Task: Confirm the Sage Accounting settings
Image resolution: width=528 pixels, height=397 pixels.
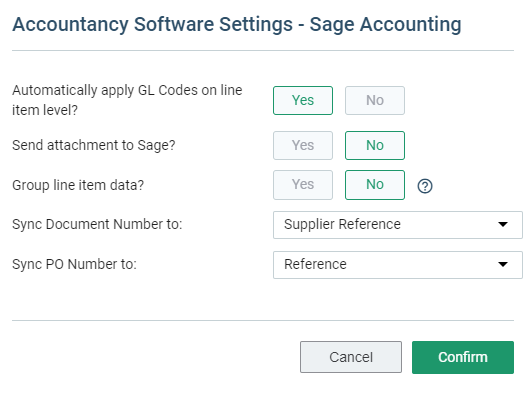Action: [x=463, y=357]
